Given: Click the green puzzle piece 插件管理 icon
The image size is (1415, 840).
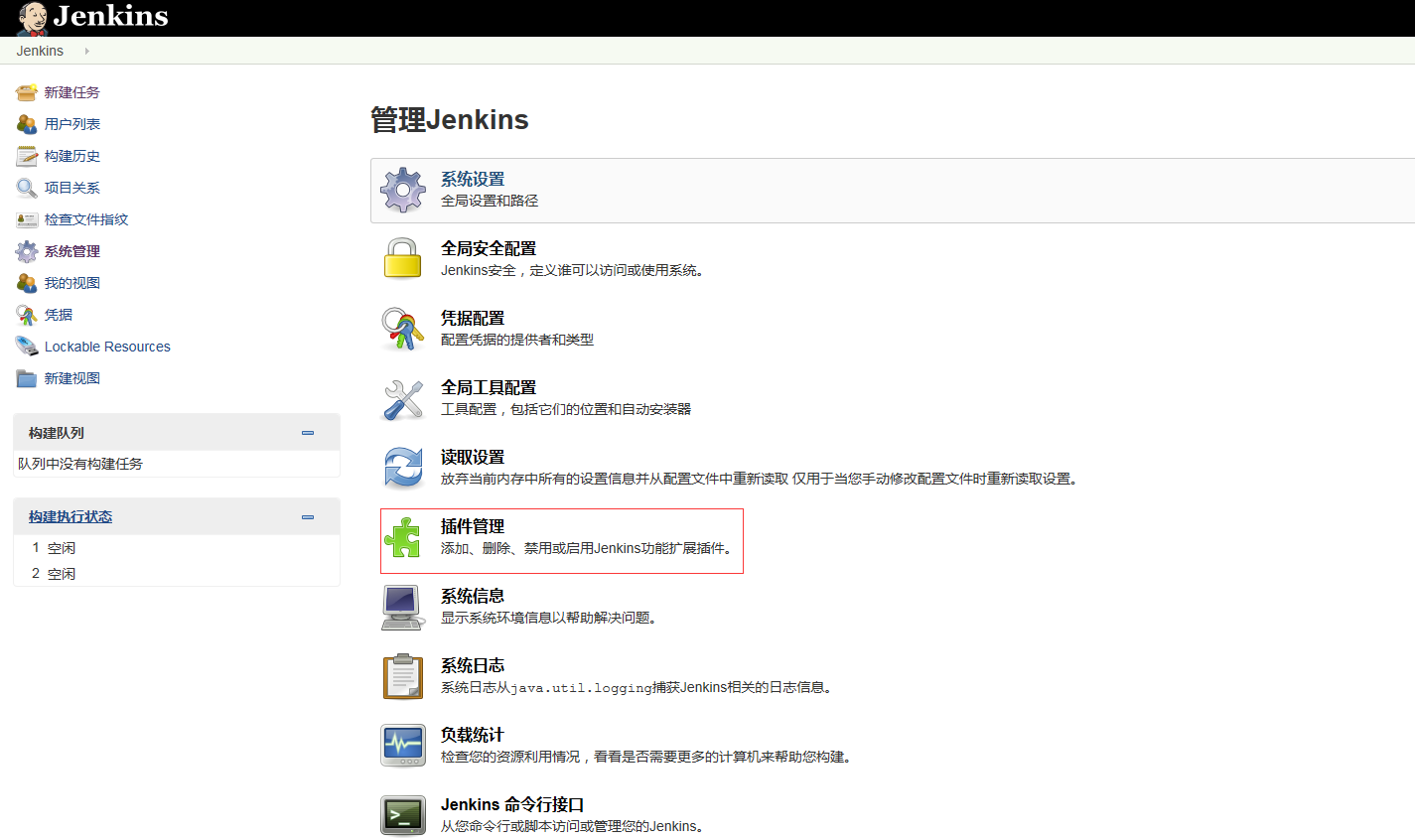Looking at the screenshot, I should click(x=403, y=537).
